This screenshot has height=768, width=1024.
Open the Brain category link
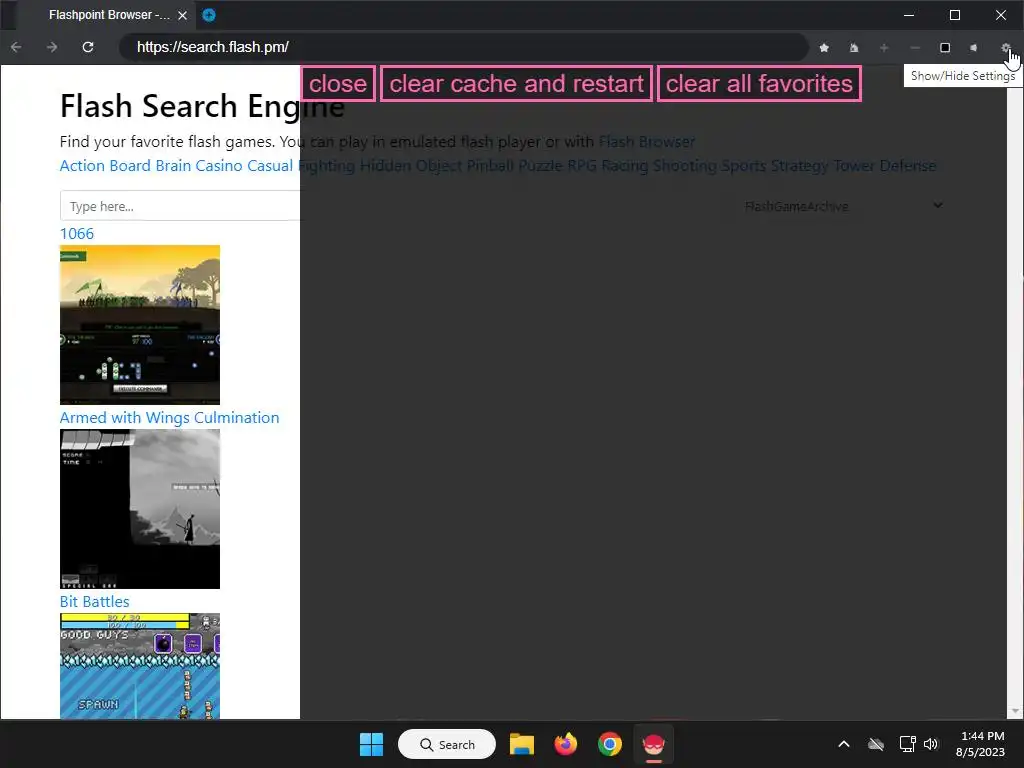tap(173, 166)
